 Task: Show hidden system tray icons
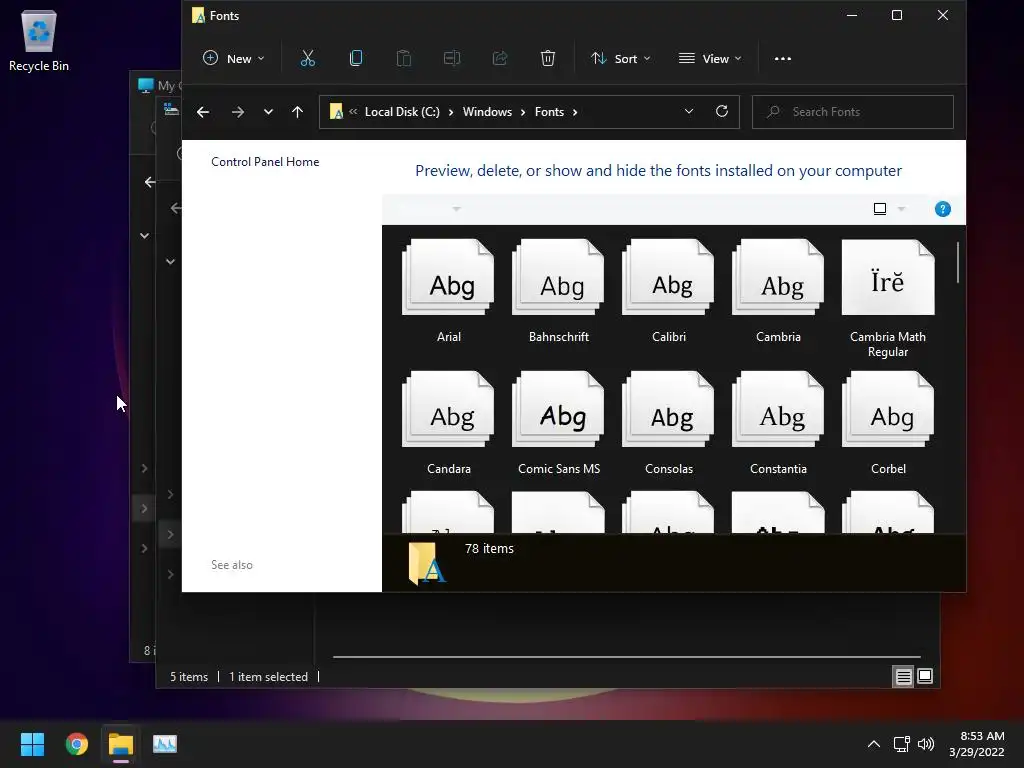(873, 744)
